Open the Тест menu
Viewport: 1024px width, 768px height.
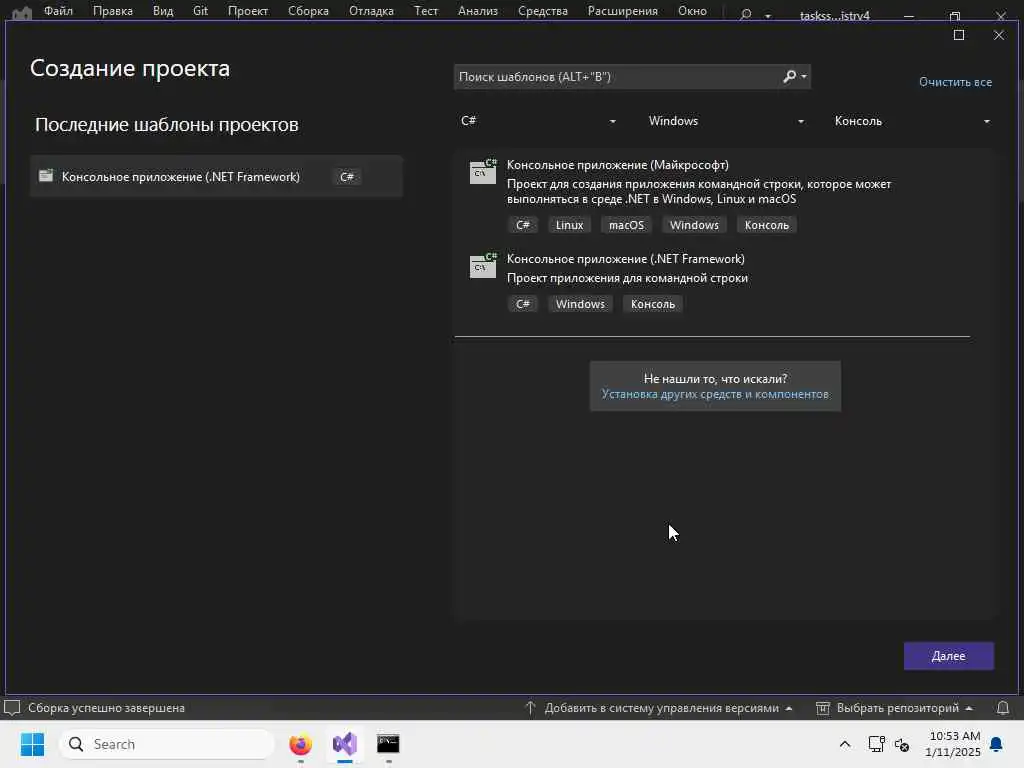coord(426,10)
